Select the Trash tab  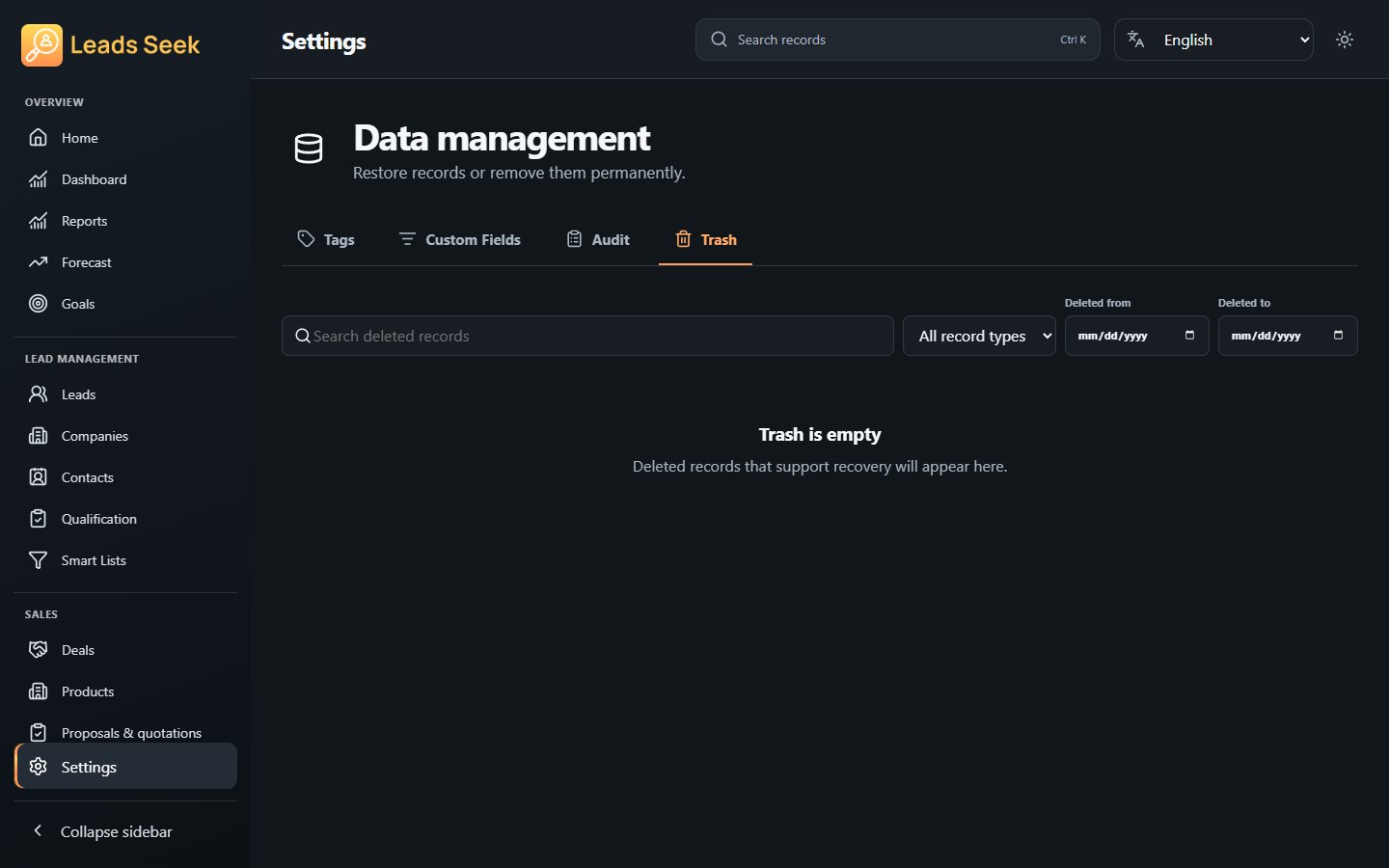pos(705,239)
